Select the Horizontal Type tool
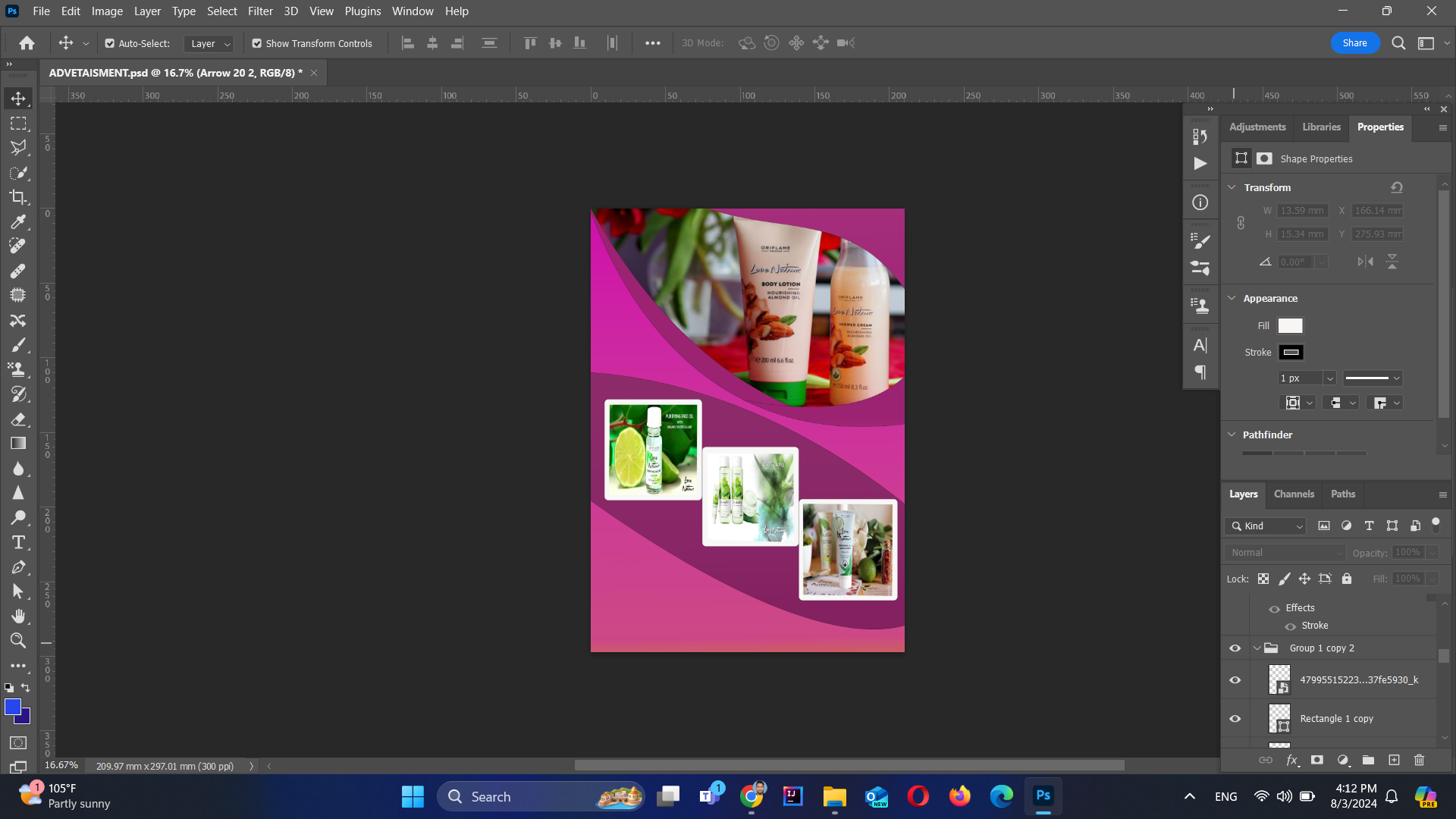Image resolution: width=1456 pixels, height=819 pixels. pos(18,542)
